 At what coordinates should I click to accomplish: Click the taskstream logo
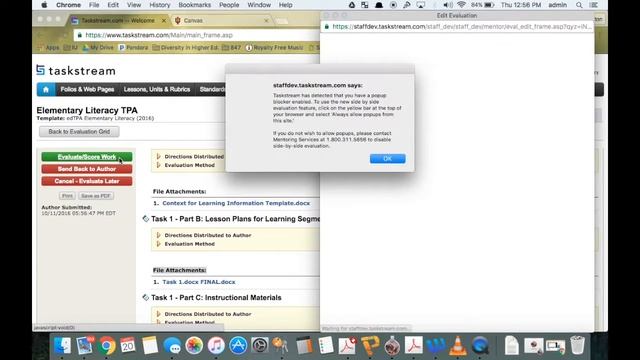[76, 71]
